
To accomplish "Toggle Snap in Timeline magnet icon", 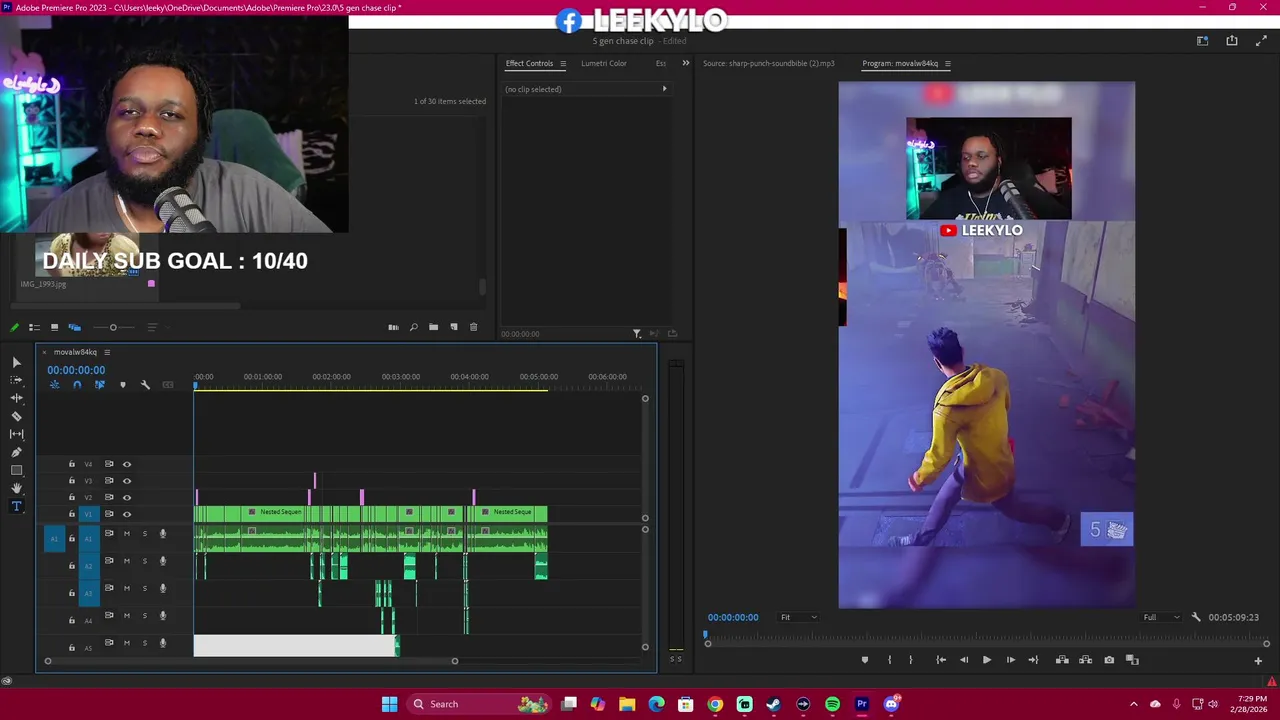I will 77,385.
